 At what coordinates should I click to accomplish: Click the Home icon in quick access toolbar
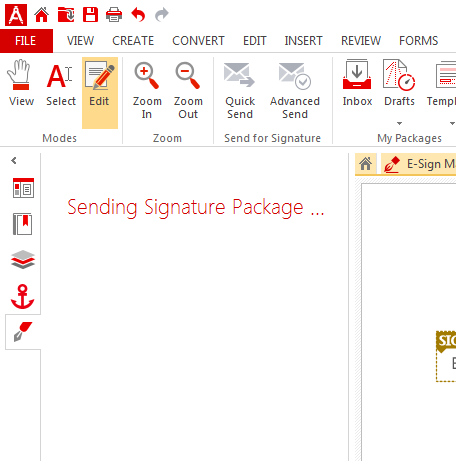coord(41,15)
